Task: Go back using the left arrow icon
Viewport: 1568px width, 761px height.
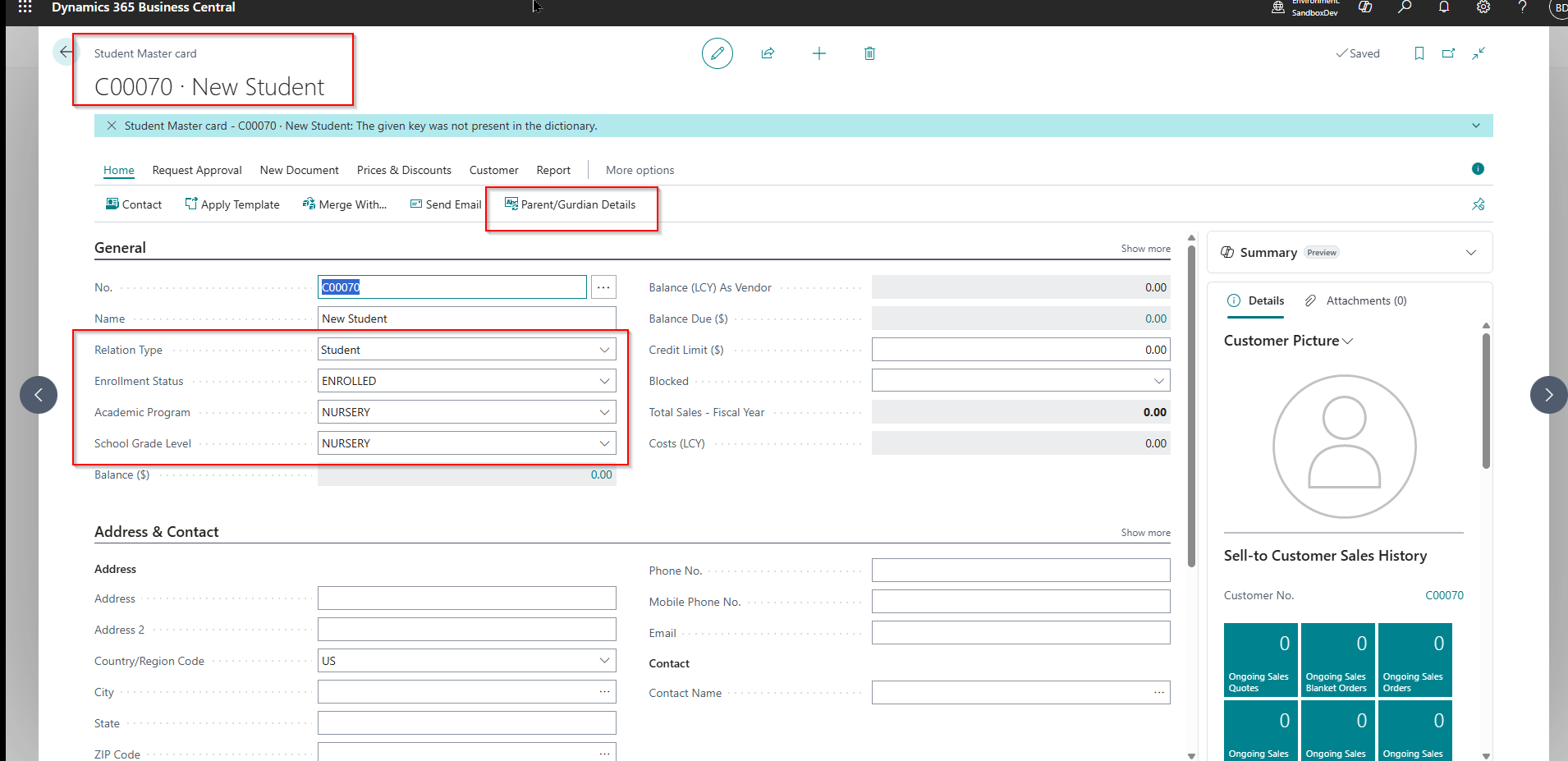Action: tap(66, 52)
